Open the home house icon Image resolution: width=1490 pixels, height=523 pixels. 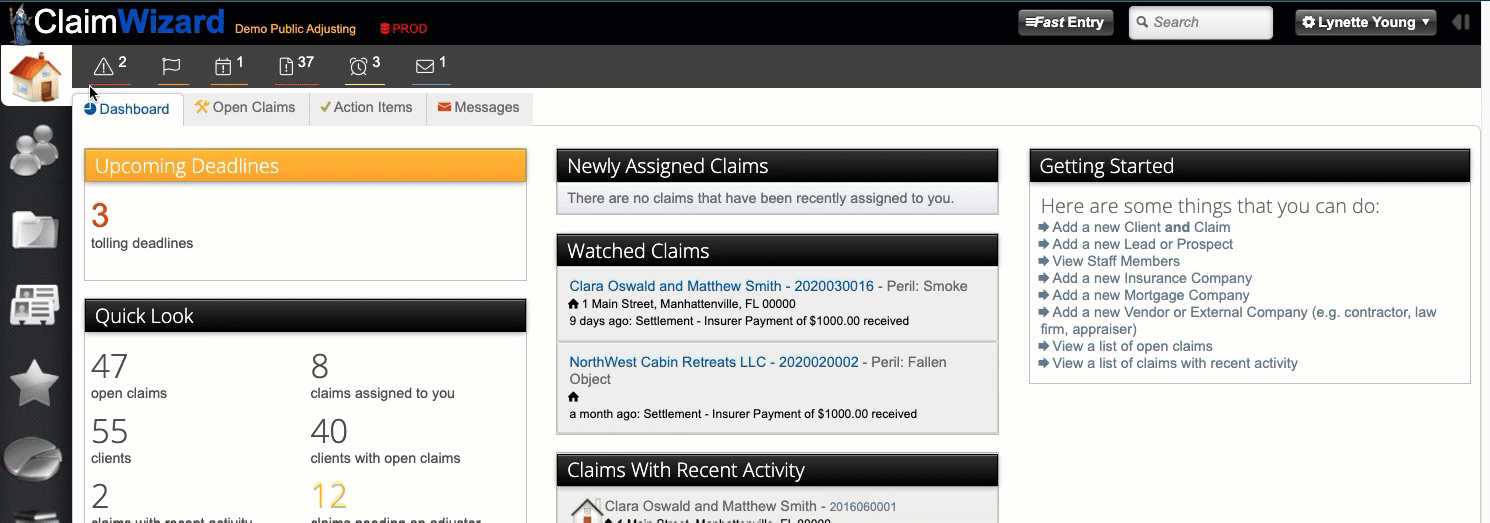(36, 76)
